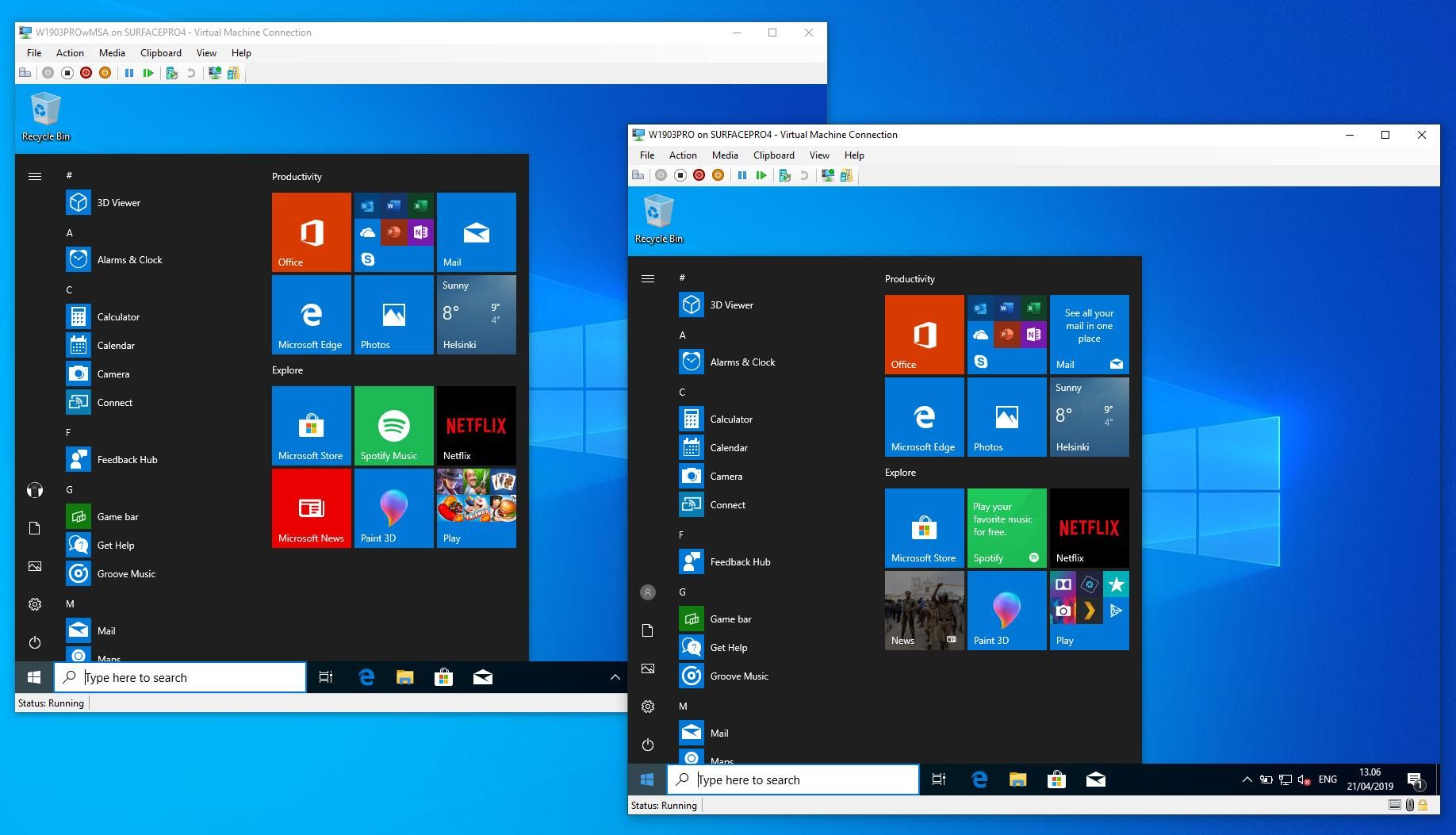Click muted volume icon in W1903PRO tray
The width and height of the screenshot is (1456, 835).
1305,780
